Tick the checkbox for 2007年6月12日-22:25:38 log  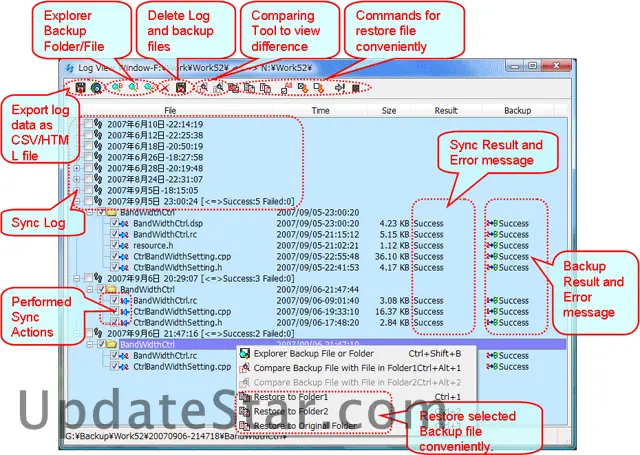pyautogui.click(x=89, y=135)
